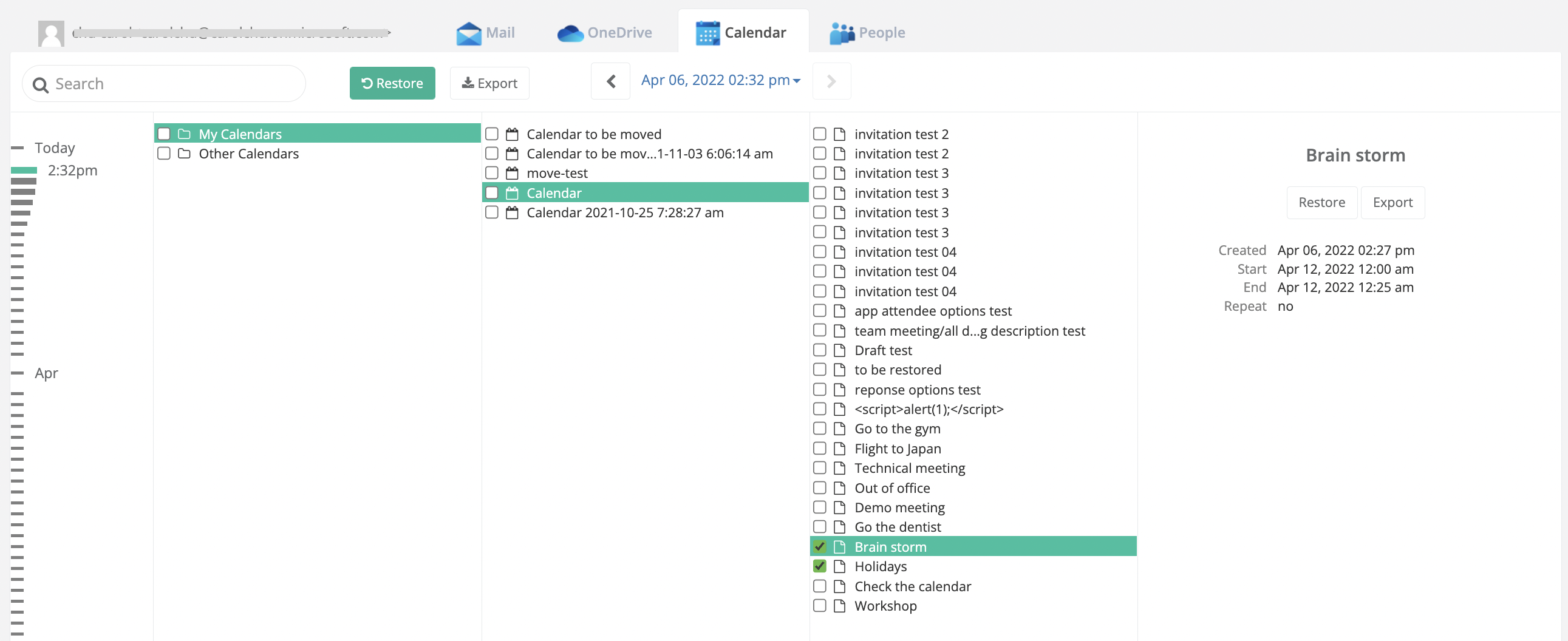The width and height of the screenshot is (1568, 641).
Task: Click the next snapshot right chevron
Action: (x=831, y=81)
